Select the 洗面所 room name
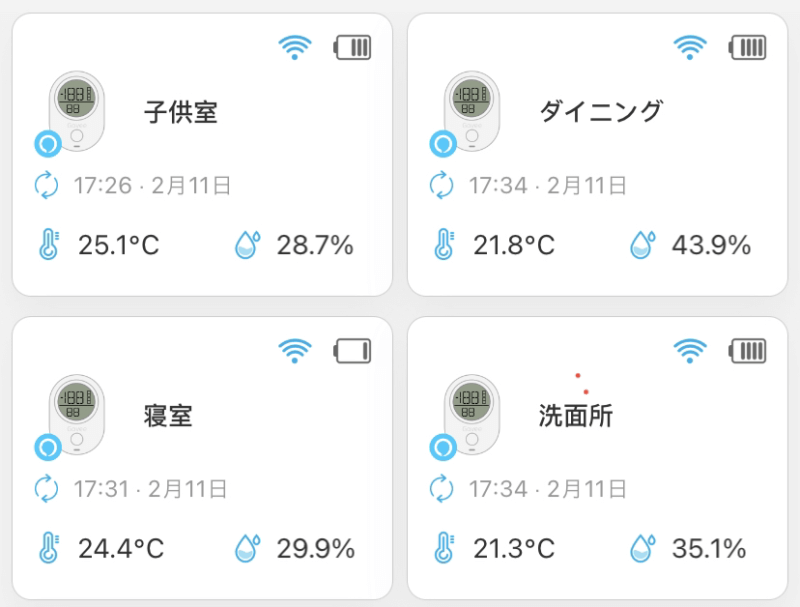Screen dimensions: 800x607 click(575, 416)
